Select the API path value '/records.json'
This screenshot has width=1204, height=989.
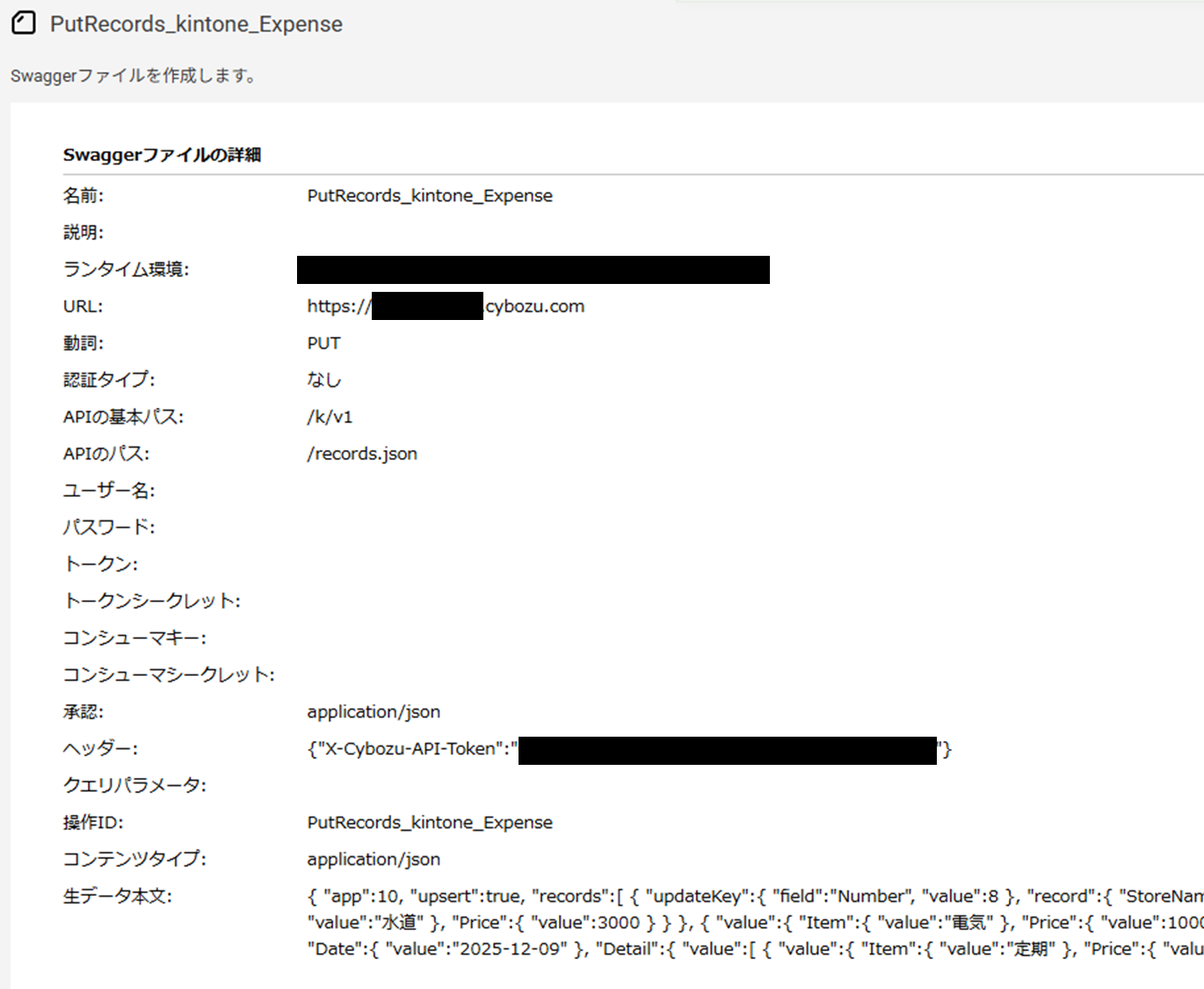362,454
